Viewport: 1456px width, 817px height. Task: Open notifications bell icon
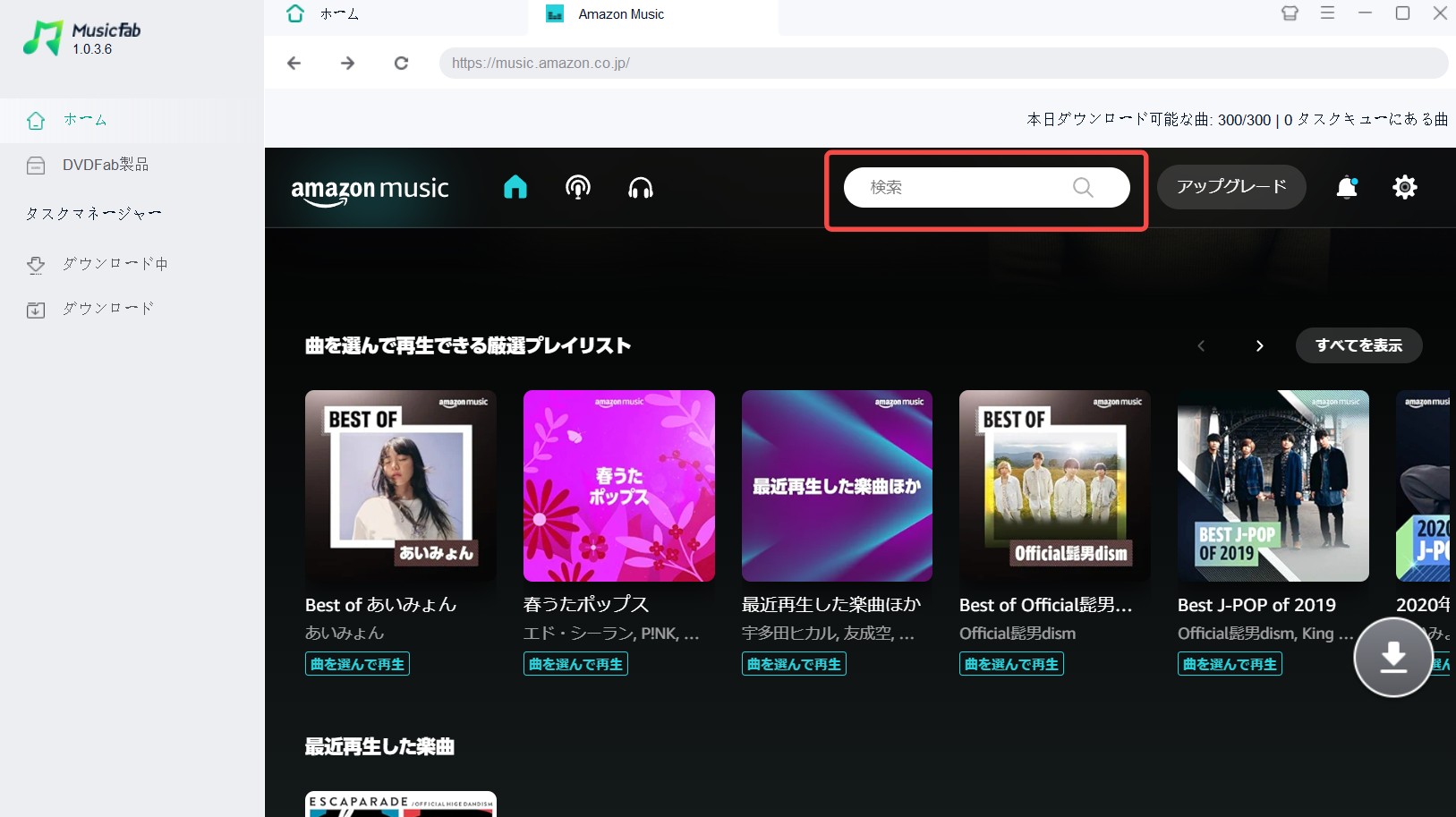pyautogui.click(x=1347, y=187)
